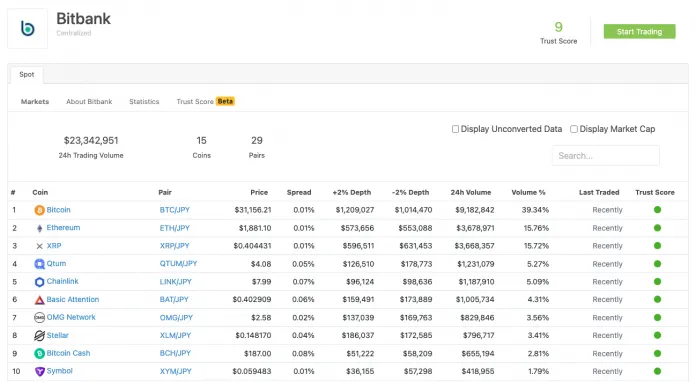
Task: Focus the Search input field
Action: point(606,156)
